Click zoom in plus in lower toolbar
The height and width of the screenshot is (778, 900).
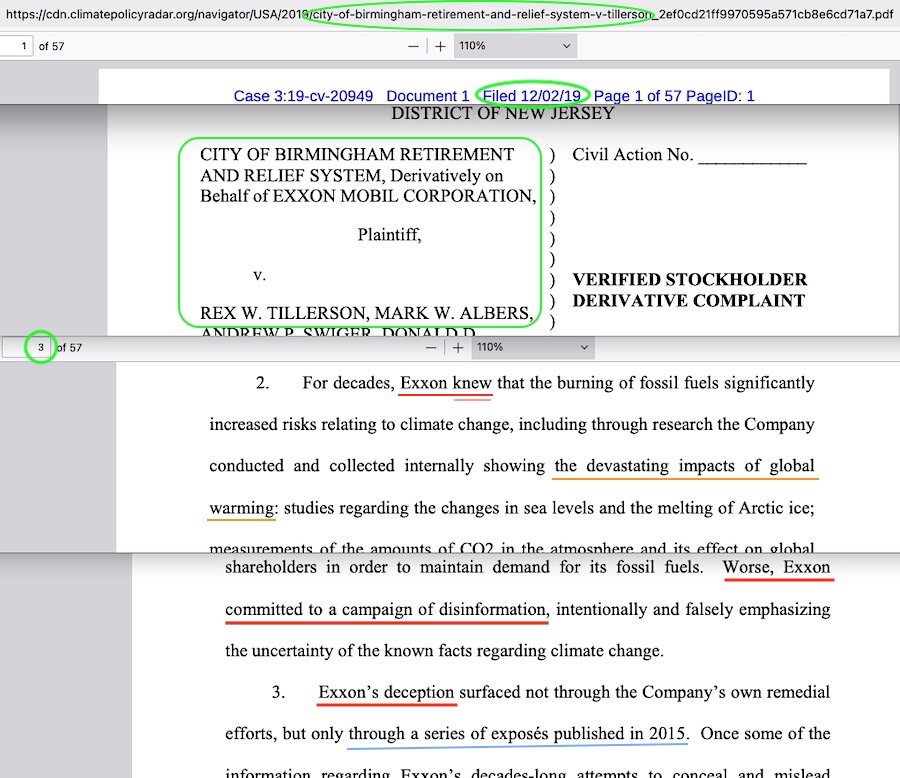point(458,348)
